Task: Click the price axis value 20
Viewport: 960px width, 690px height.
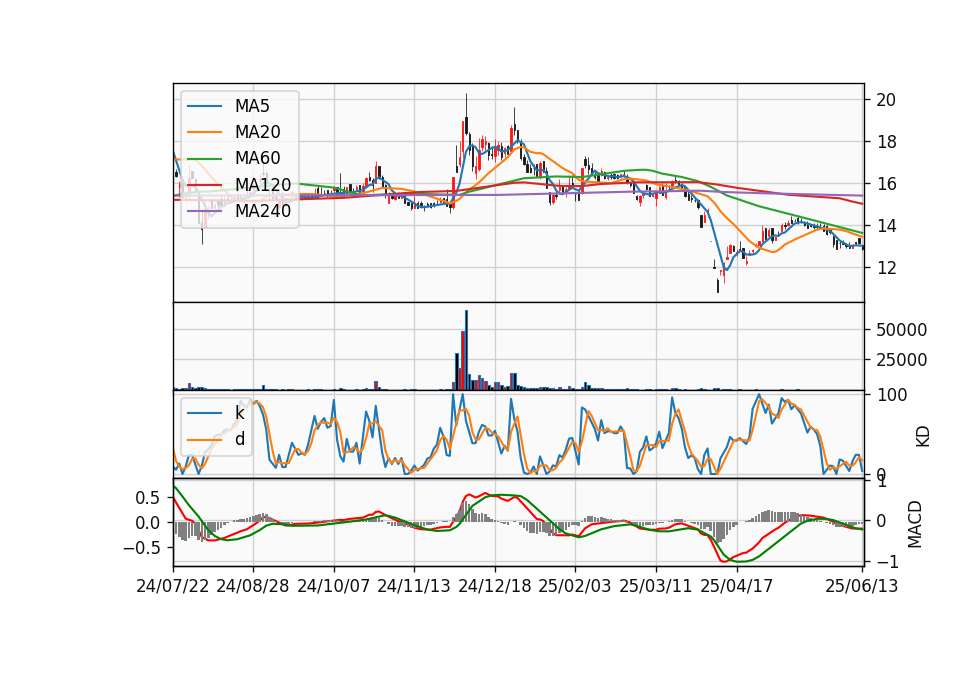Action: point(886,100)
